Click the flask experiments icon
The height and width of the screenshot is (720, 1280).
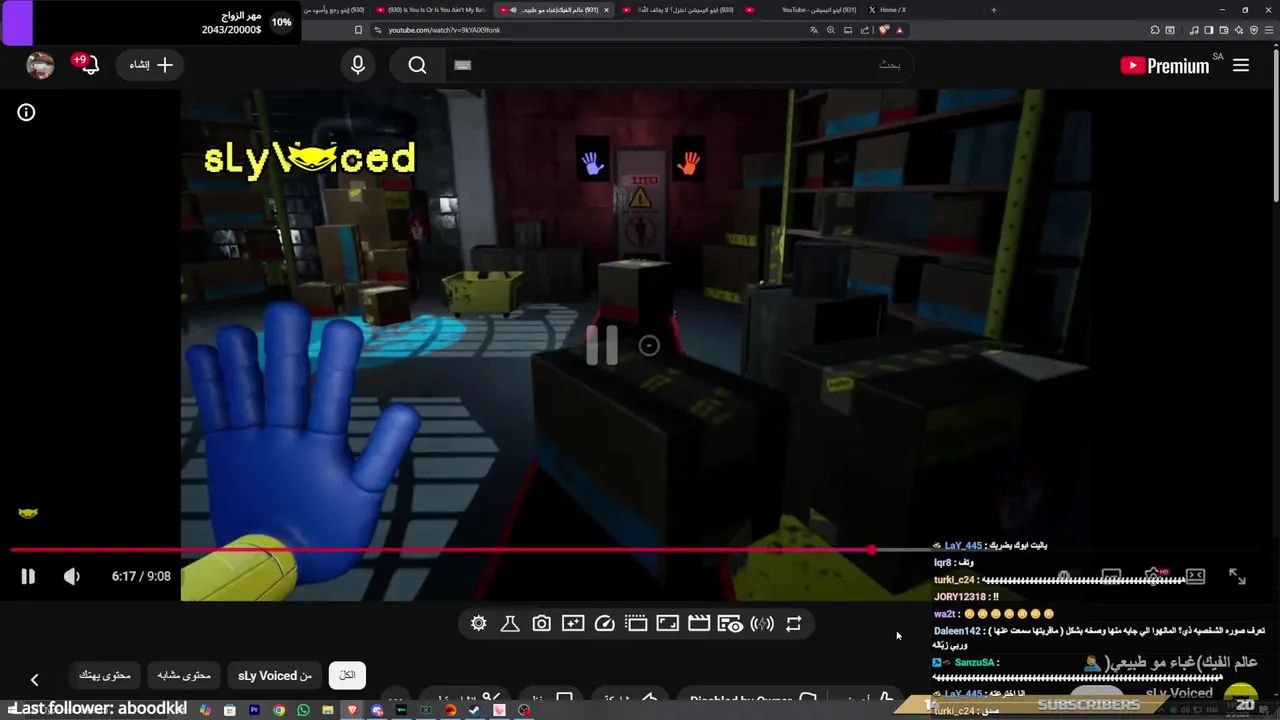(510, 623)
